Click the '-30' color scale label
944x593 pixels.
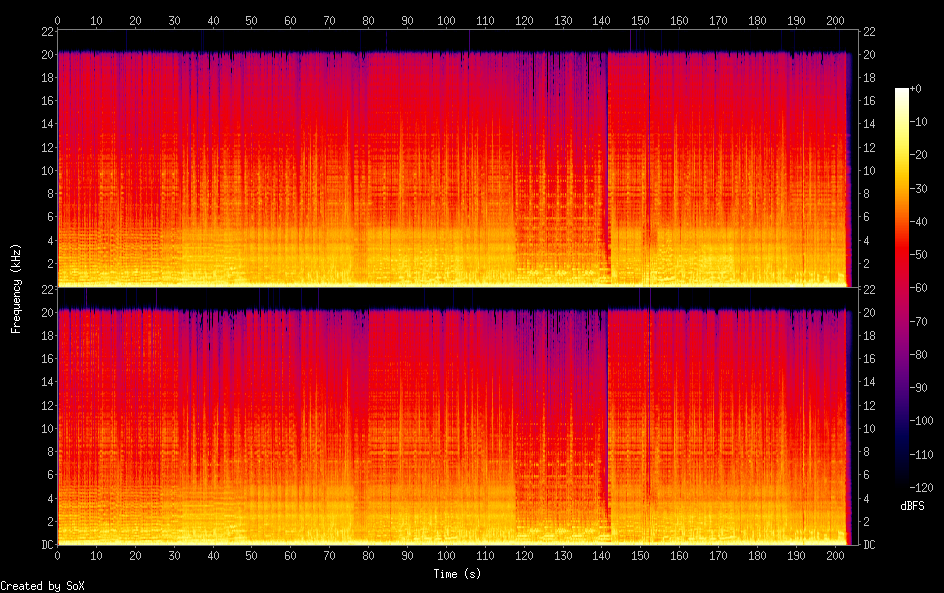click(x=918, y=188)
